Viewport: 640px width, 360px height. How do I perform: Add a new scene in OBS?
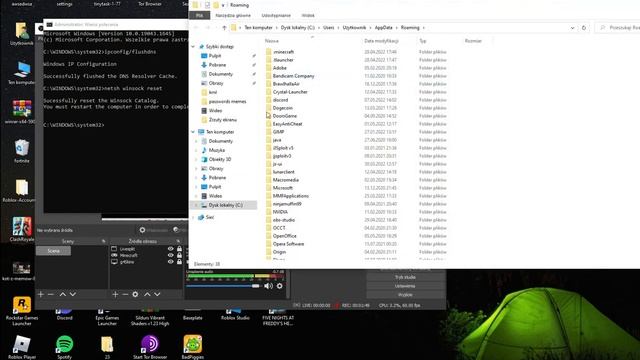pyautogui.click(x=40, y=294)
